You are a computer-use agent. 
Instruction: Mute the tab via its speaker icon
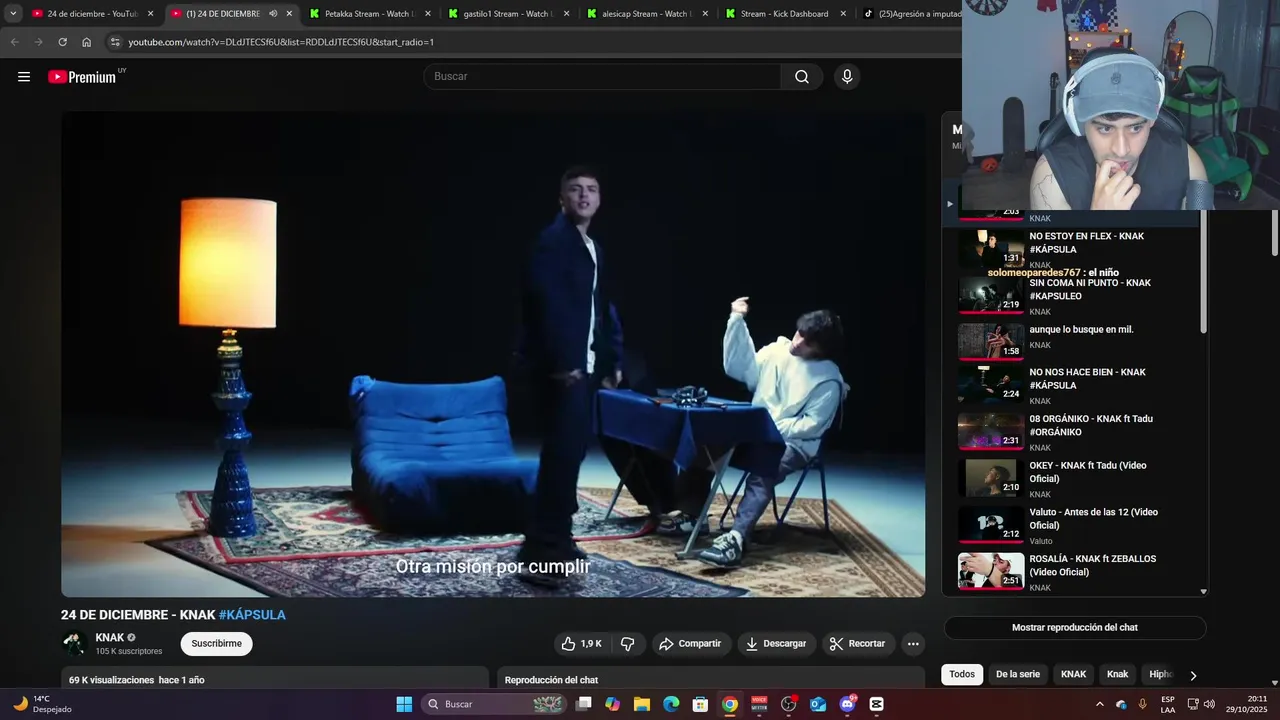[273, 14]
